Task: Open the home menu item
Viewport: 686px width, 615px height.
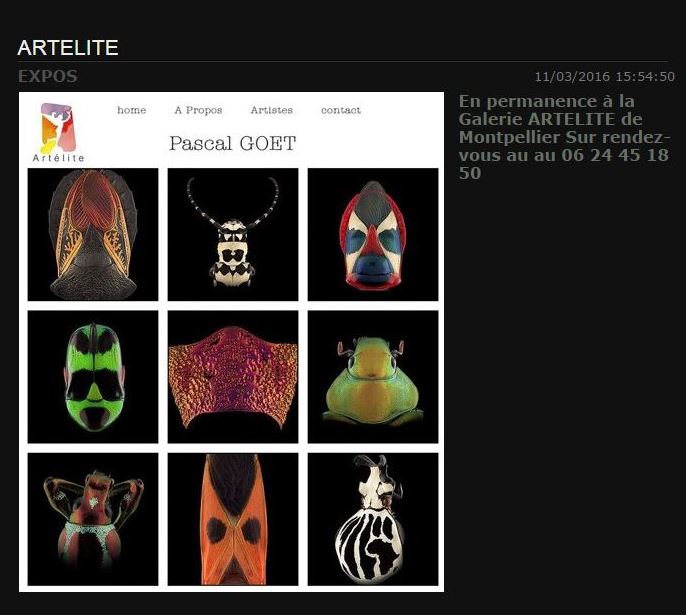Action: click(131, 110)
